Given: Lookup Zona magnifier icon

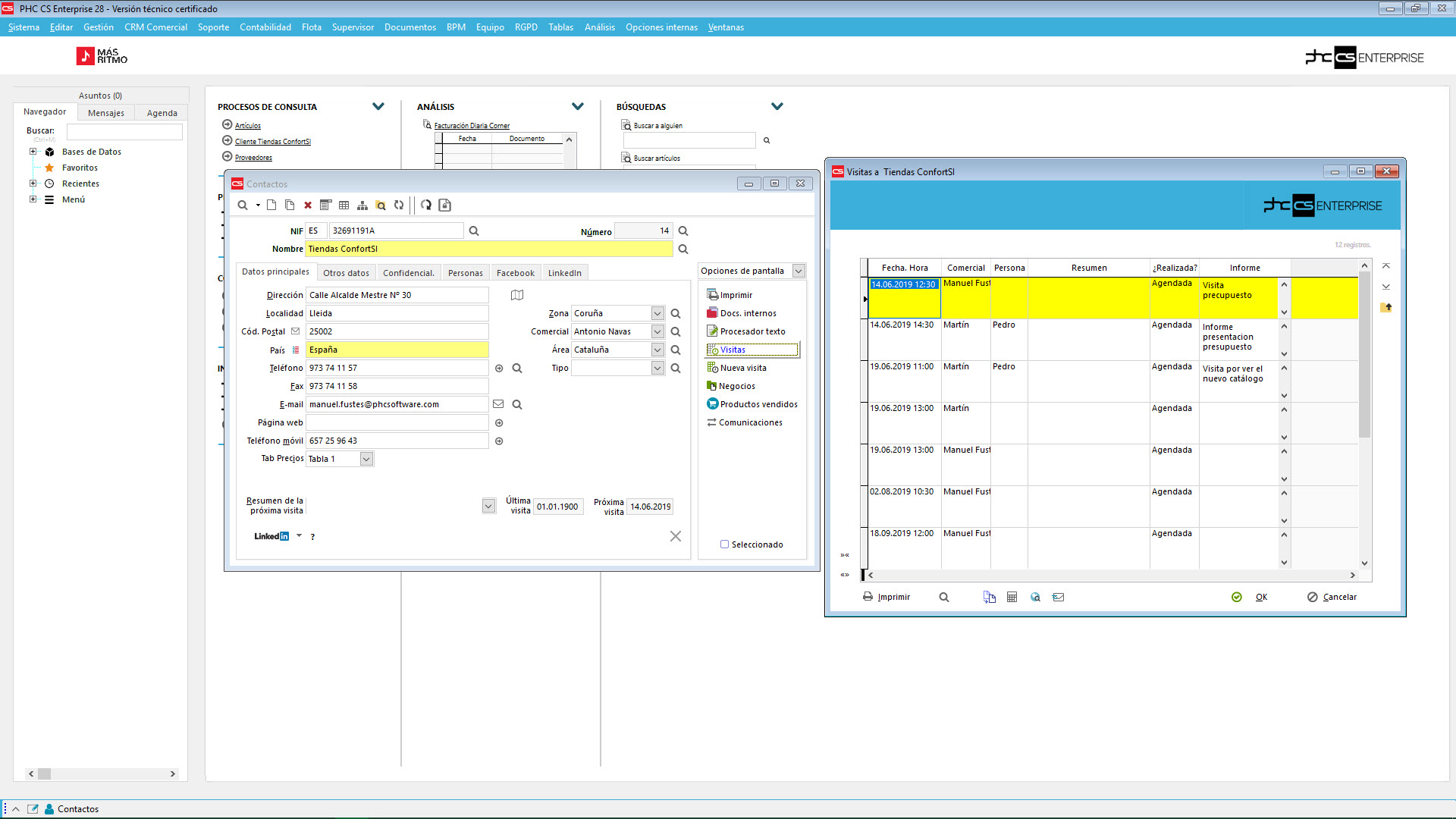Looking at the screenshot, I should [x=676, y=314].
